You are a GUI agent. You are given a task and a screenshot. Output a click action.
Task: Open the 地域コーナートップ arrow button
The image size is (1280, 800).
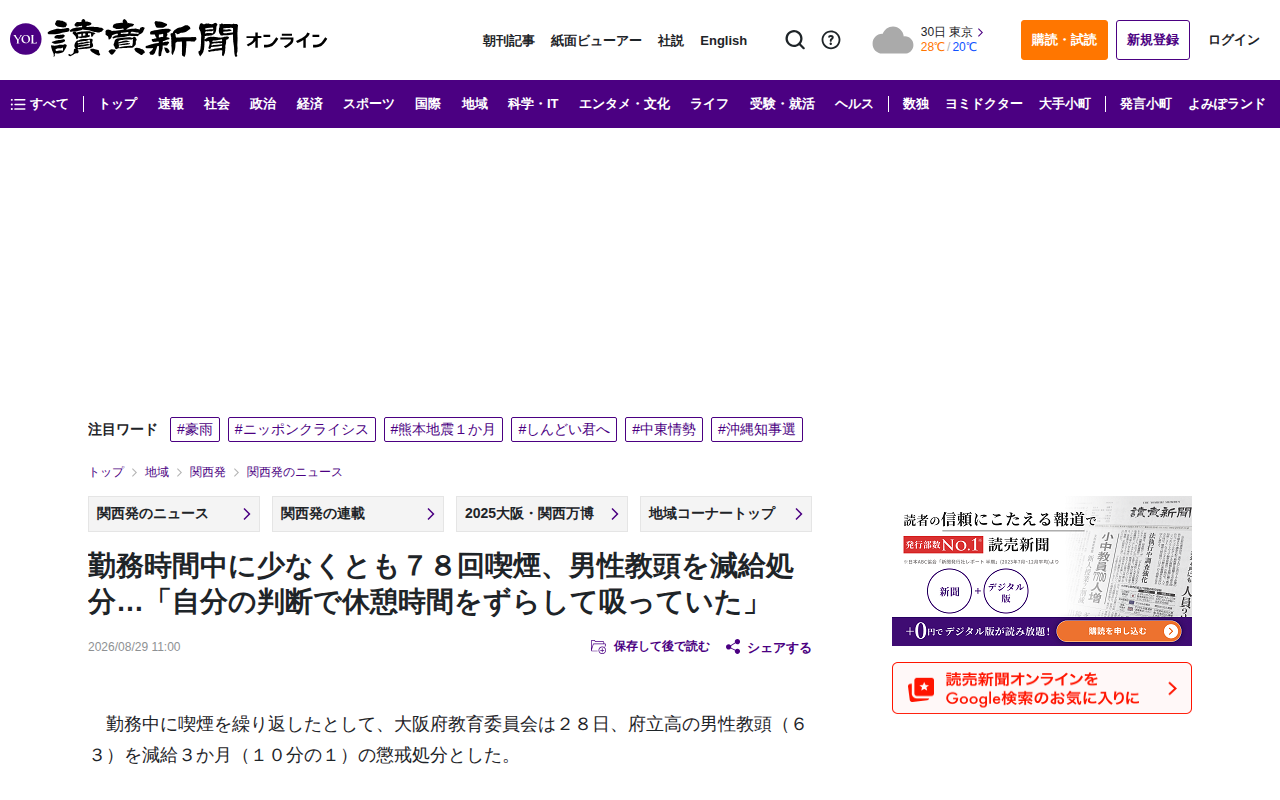click(x=726, y=514)
